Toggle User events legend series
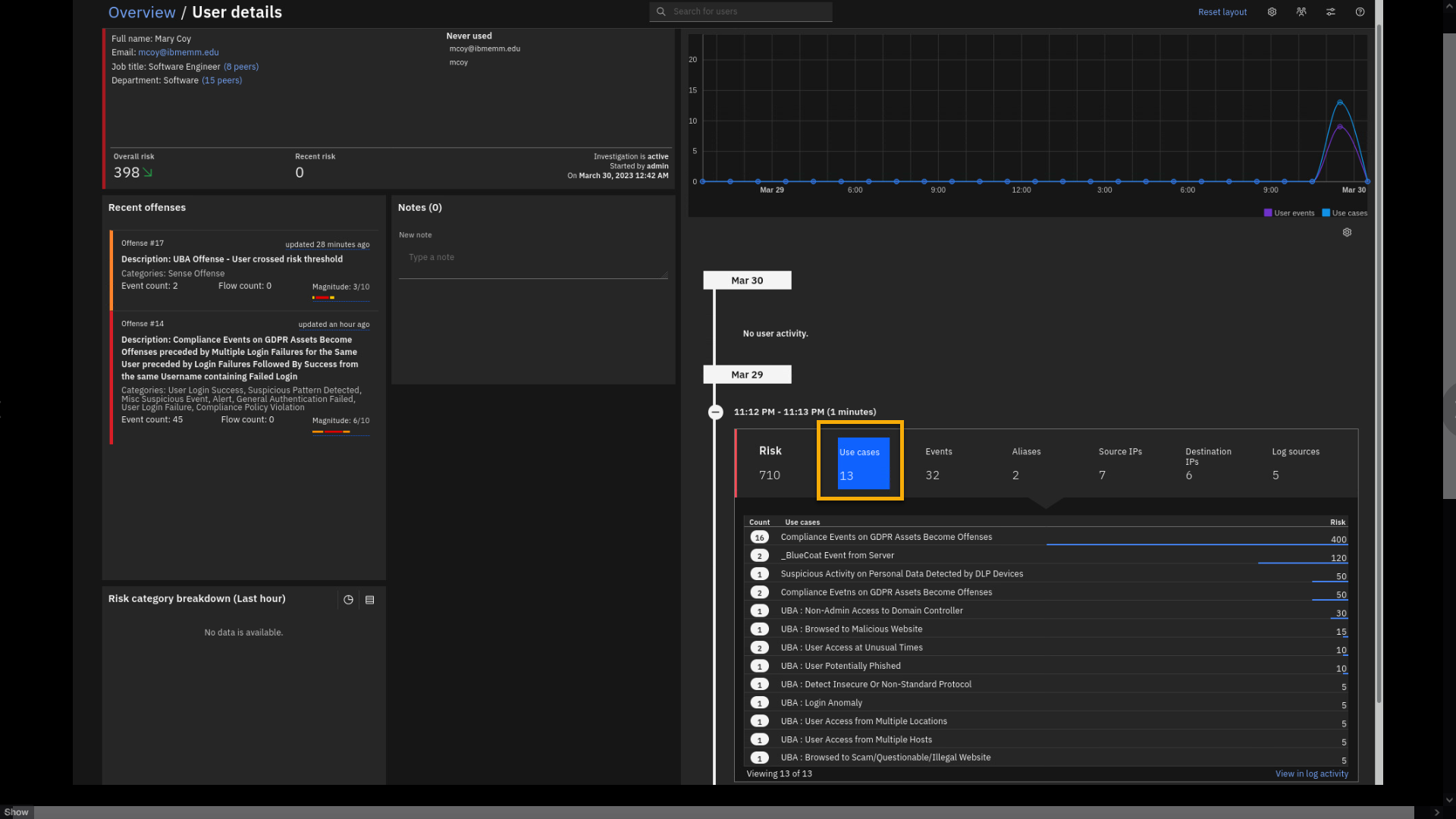Screen dimensions: 1456x819 click(1289, 213)
